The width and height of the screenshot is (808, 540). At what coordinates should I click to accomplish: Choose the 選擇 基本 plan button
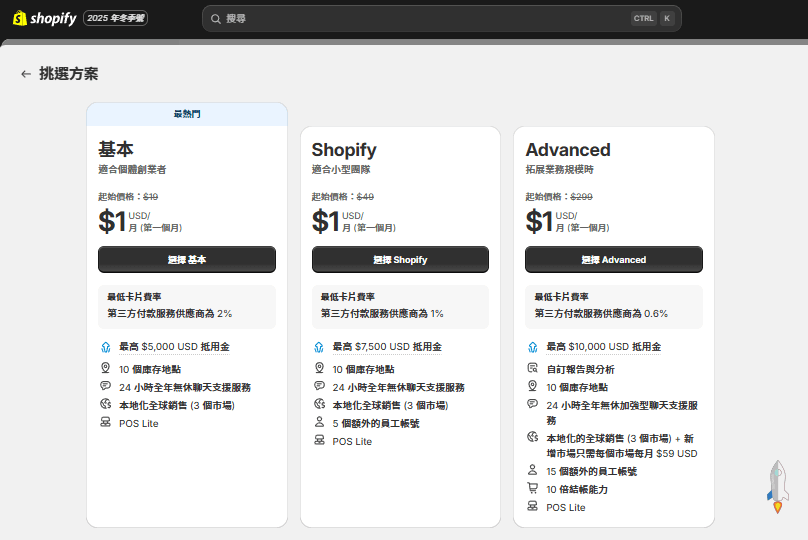pyautogui.click(x=187, y=259)
